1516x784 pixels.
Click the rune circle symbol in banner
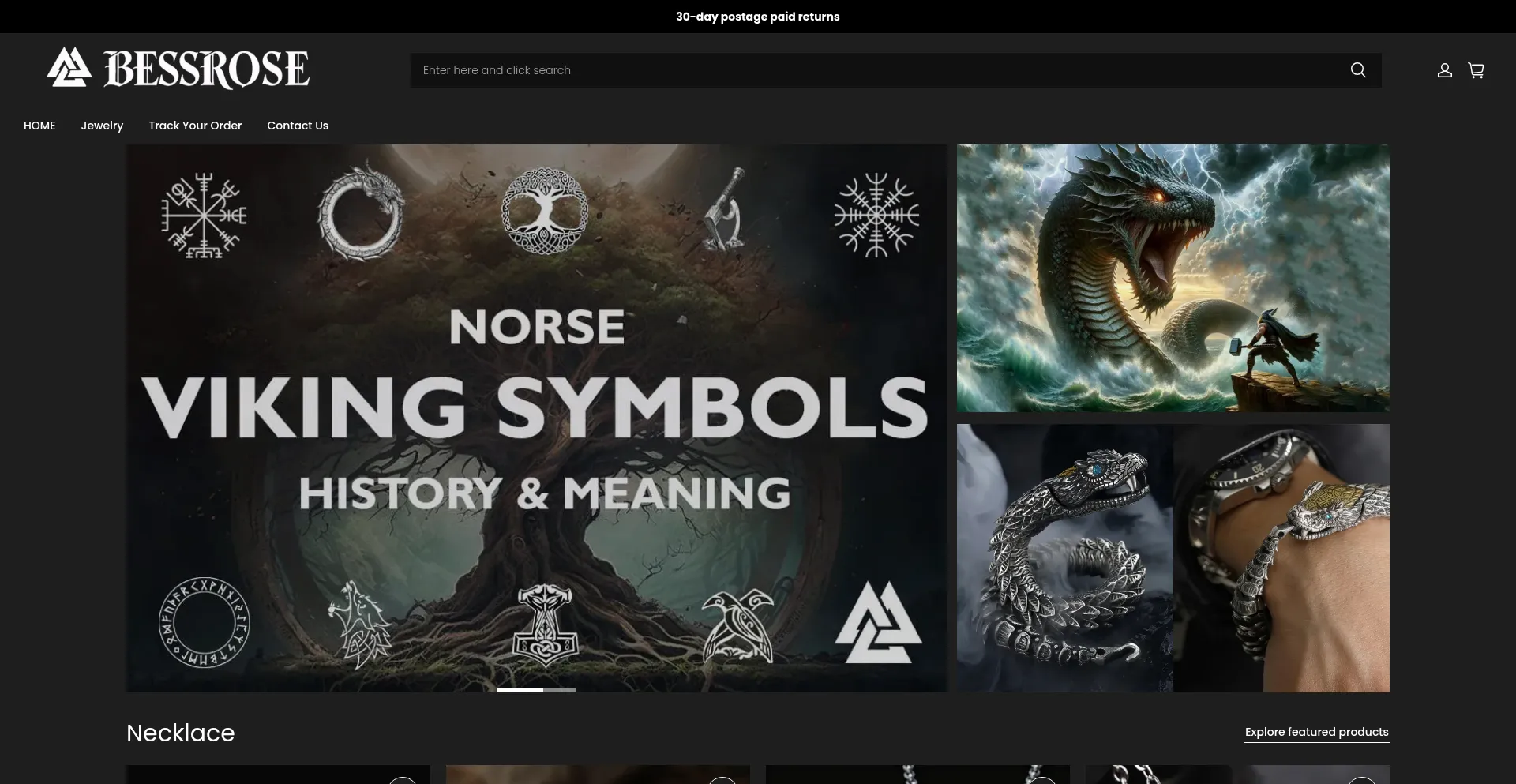pos(204,622)
